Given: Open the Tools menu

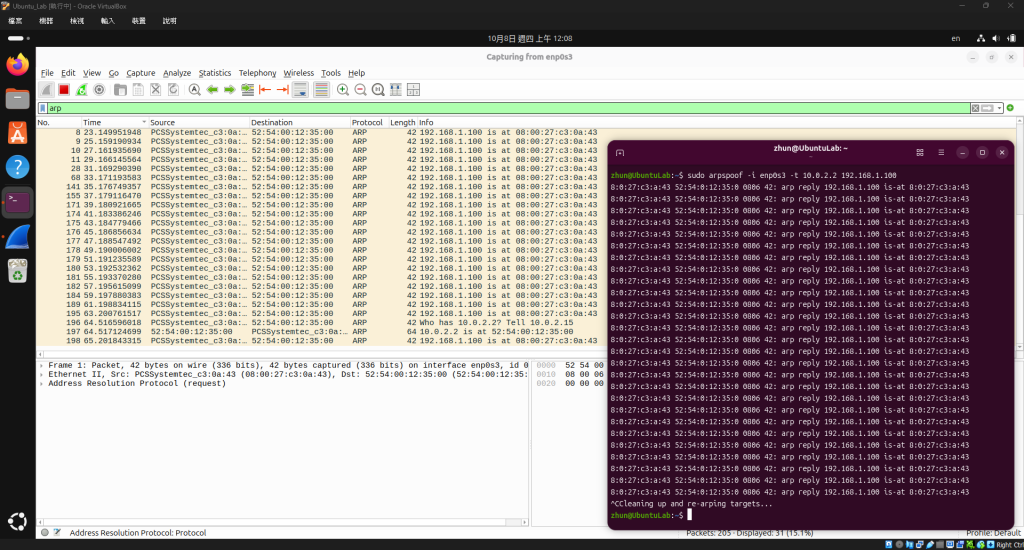Looking at the screenshot, I should pyautogui.click(x=330, y=73).
